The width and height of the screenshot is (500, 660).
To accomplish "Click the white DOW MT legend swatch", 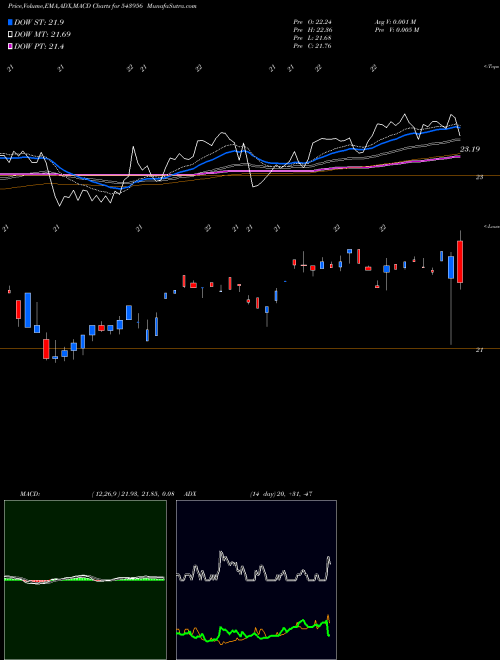I will [x=11, y=35].
